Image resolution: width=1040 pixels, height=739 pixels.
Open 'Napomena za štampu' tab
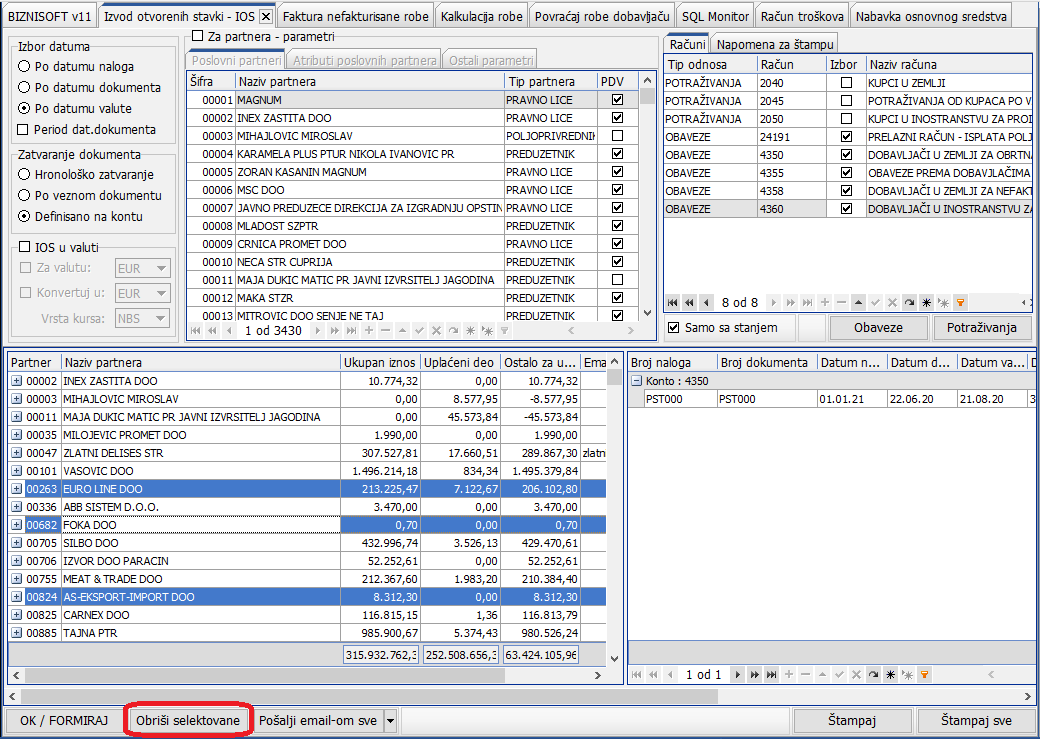point(775,44)
